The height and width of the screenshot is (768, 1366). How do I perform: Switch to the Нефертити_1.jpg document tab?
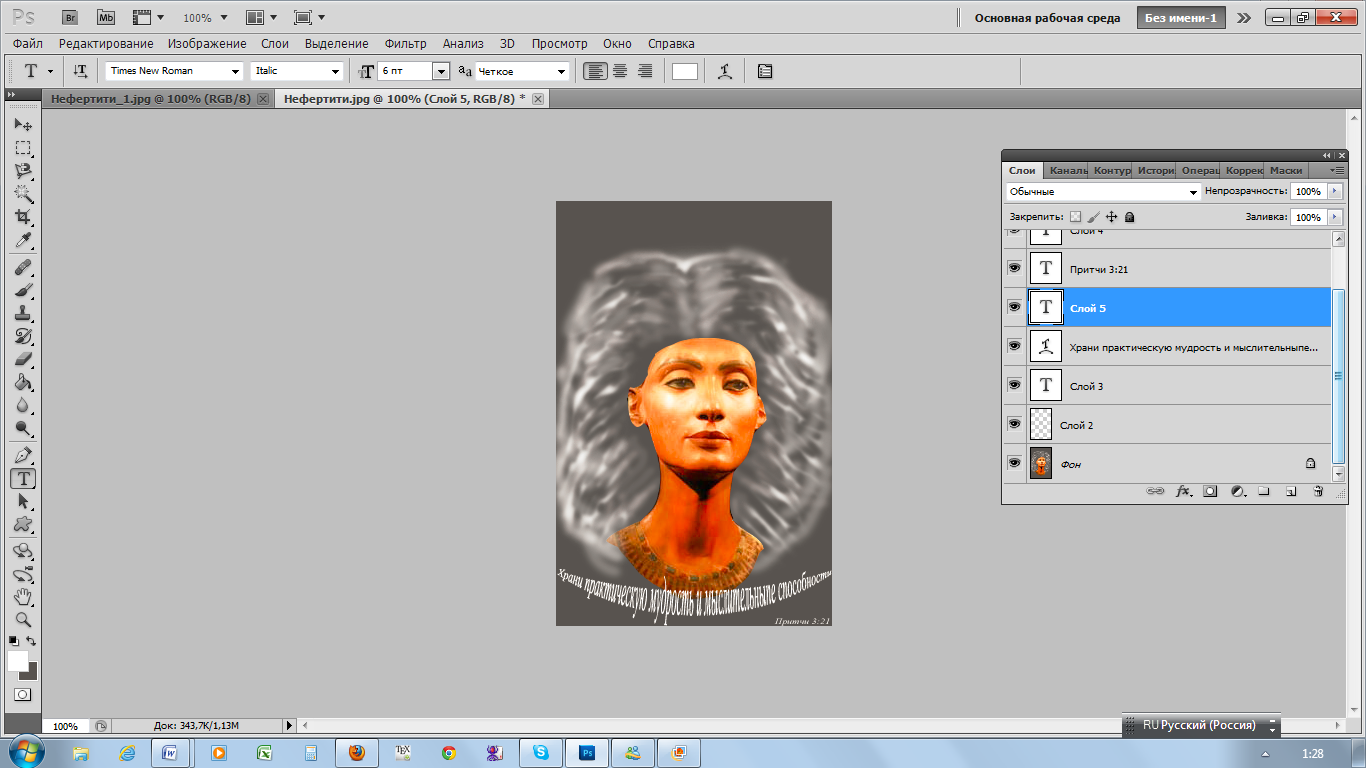tap(150, 99)
